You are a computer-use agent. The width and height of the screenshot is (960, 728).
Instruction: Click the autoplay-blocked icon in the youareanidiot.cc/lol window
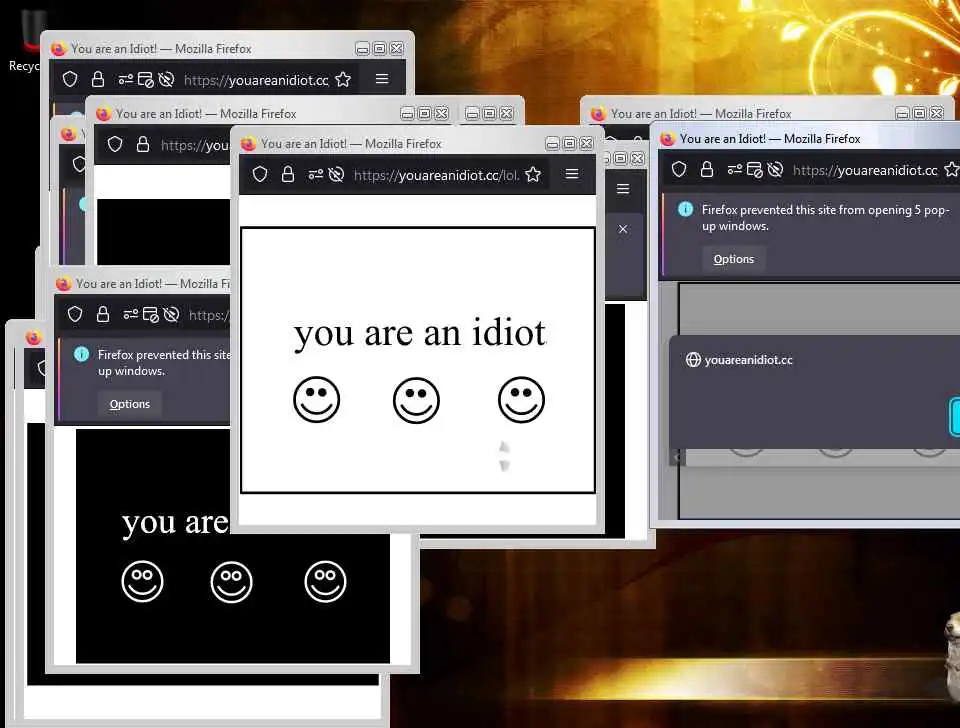coord(336,175)
